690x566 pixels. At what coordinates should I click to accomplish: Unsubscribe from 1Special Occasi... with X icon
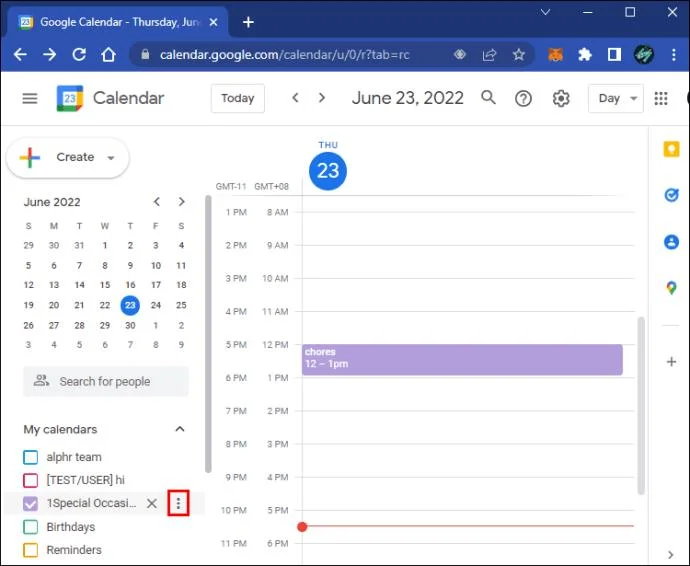(x=152, y=503)
